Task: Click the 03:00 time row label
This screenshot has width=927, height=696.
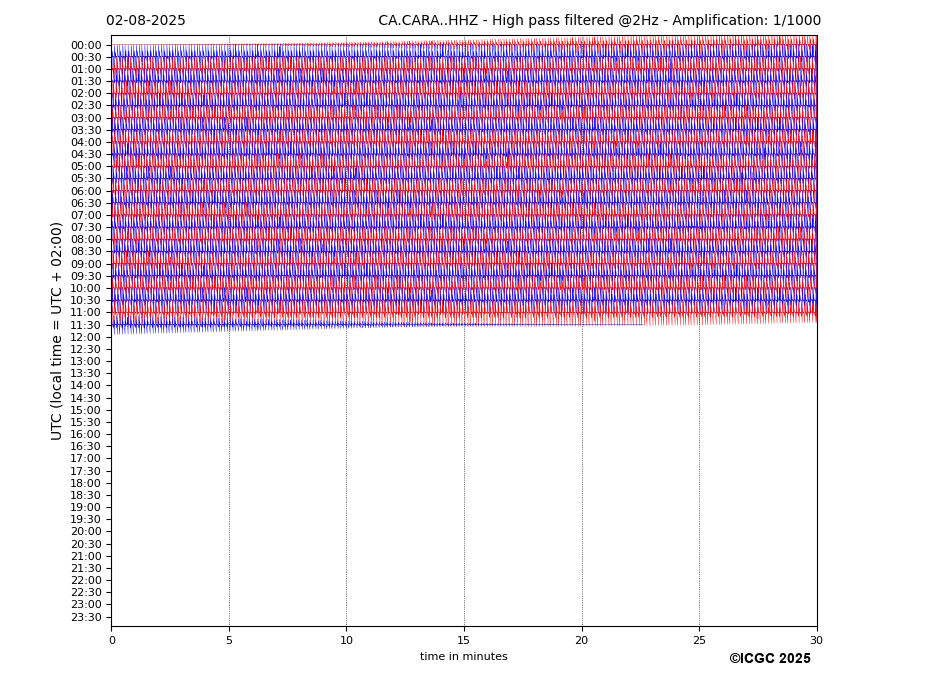Action: coord(86,118)
